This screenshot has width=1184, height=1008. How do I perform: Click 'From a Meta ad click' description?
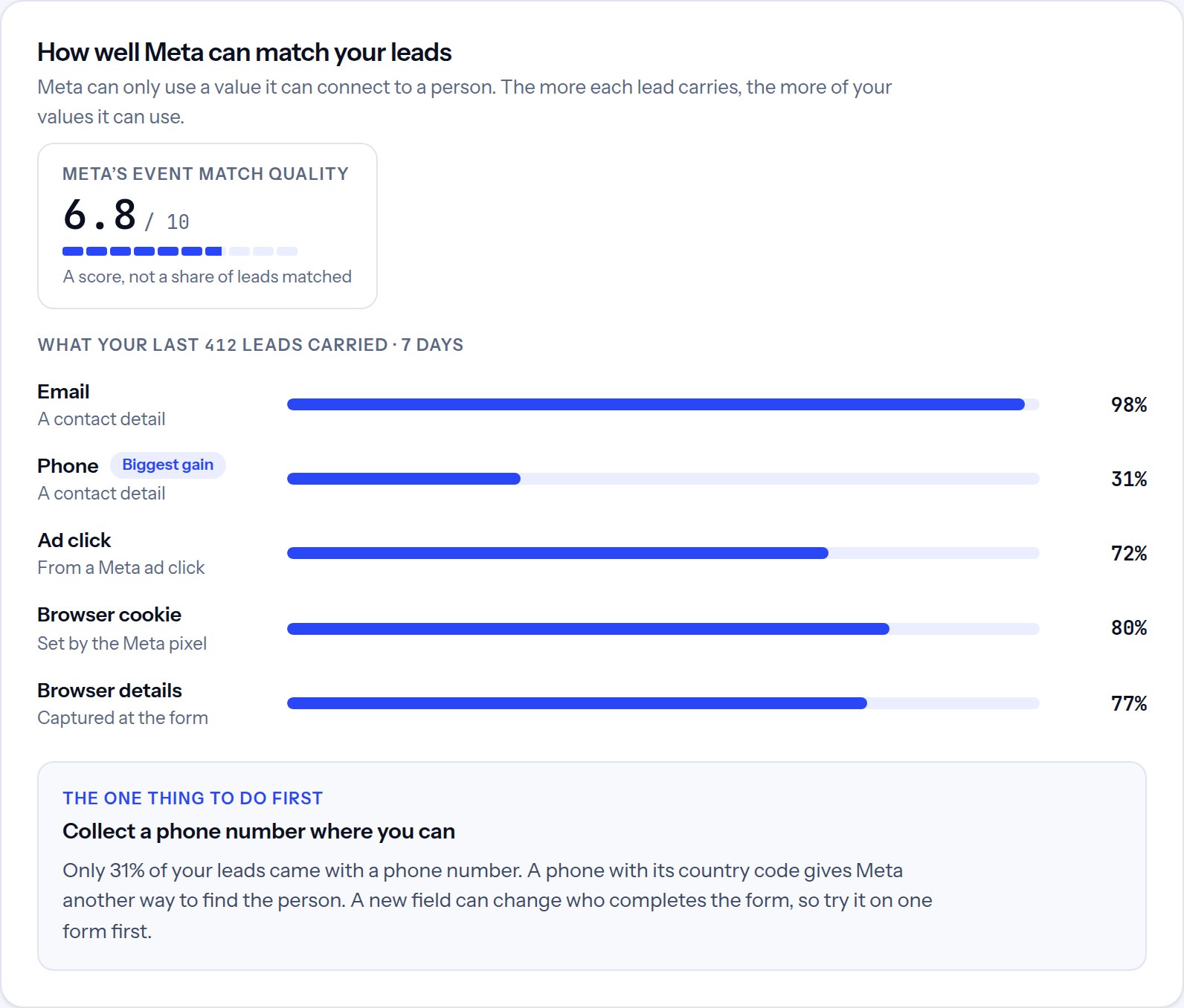pos(121,568)
